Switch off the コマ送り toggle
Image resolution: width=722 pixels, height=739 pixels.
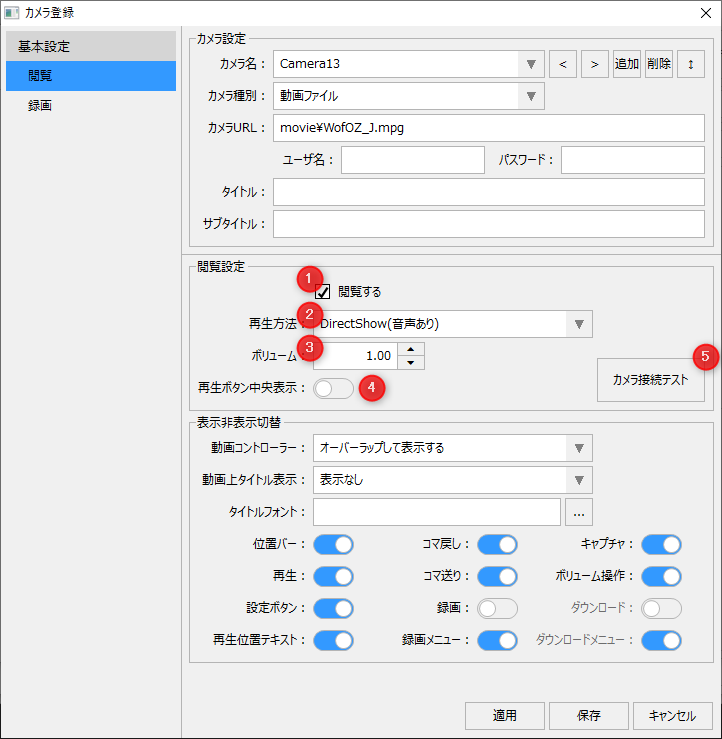(x=497, y=576)
